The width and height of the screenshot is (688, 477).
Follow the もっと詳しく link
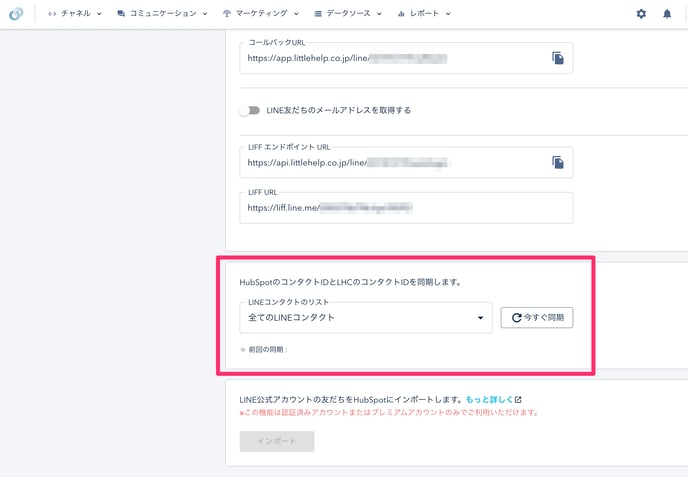[x=488, y=400]
